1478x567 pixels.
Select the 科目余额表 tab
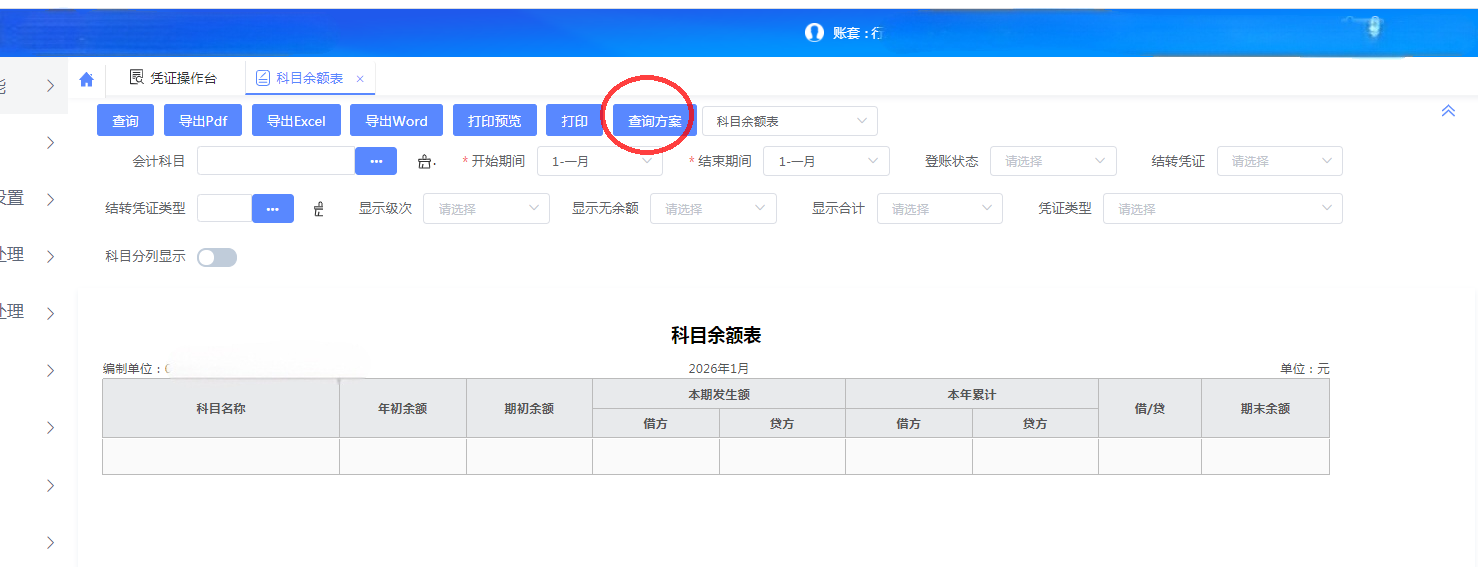(308, 78)
